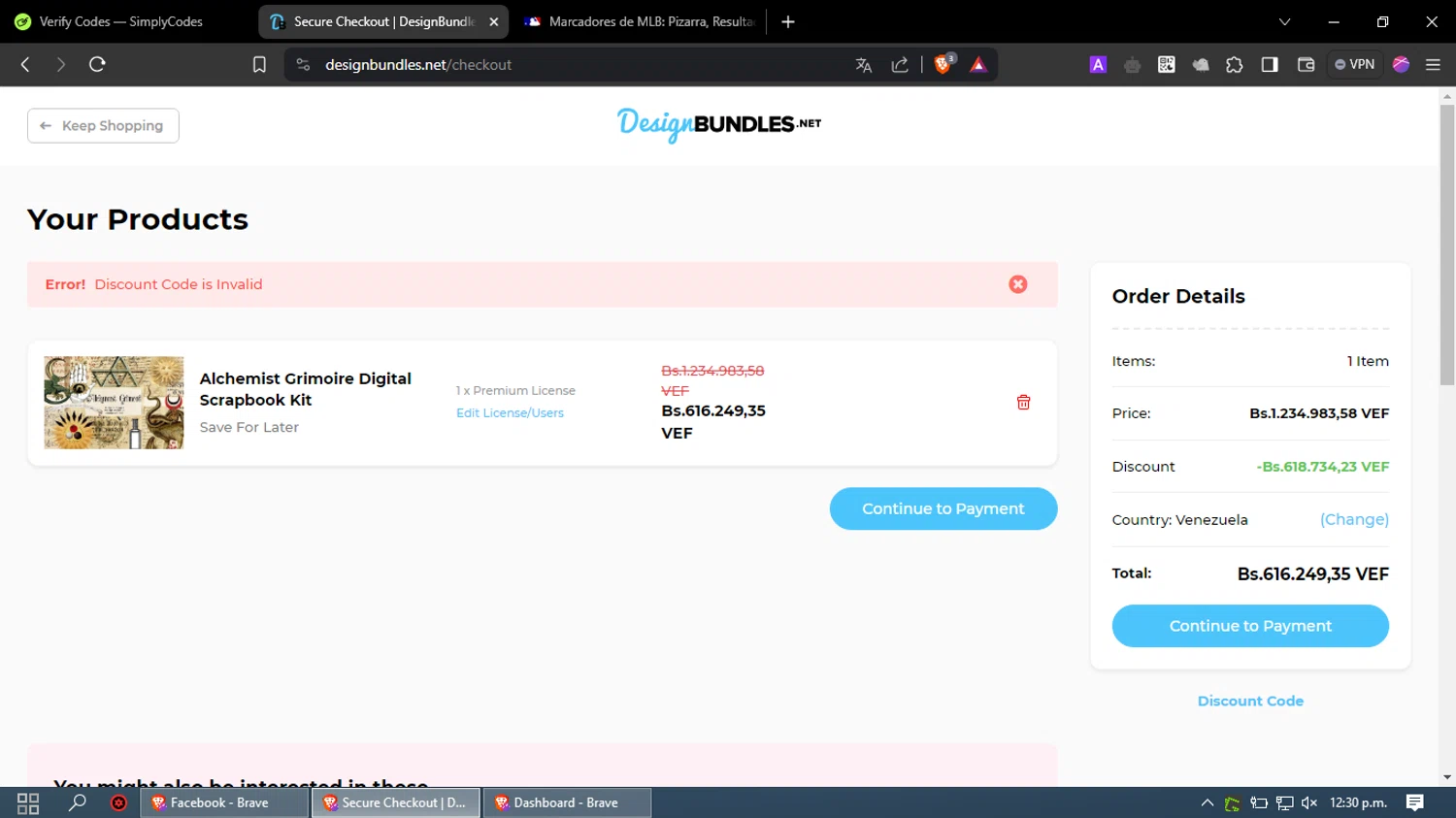Click Save For Later under the product
This screenshot has height=818, width=1456.
point(249,427)
